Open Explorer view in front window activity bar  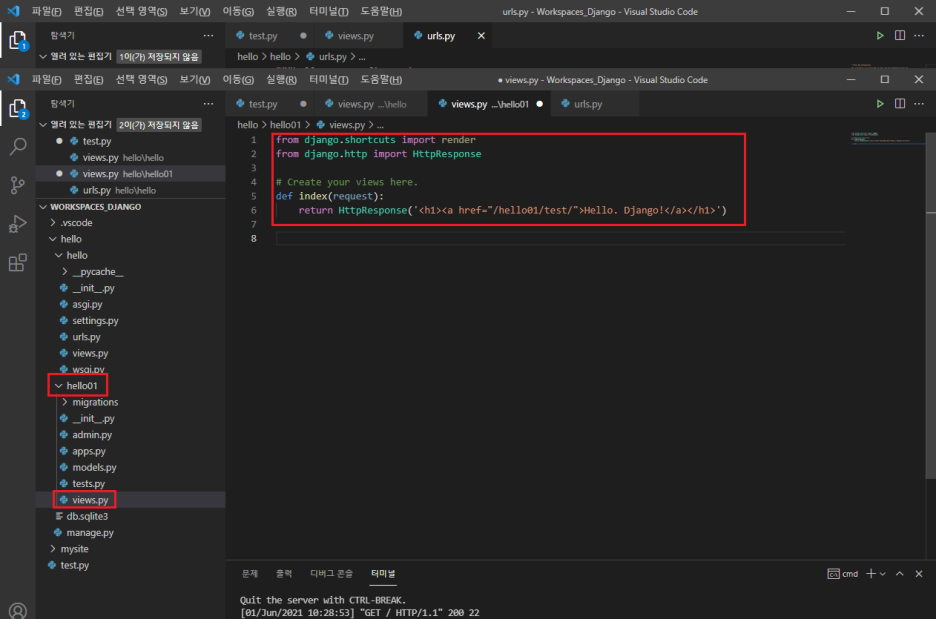[x=18, y=109]
